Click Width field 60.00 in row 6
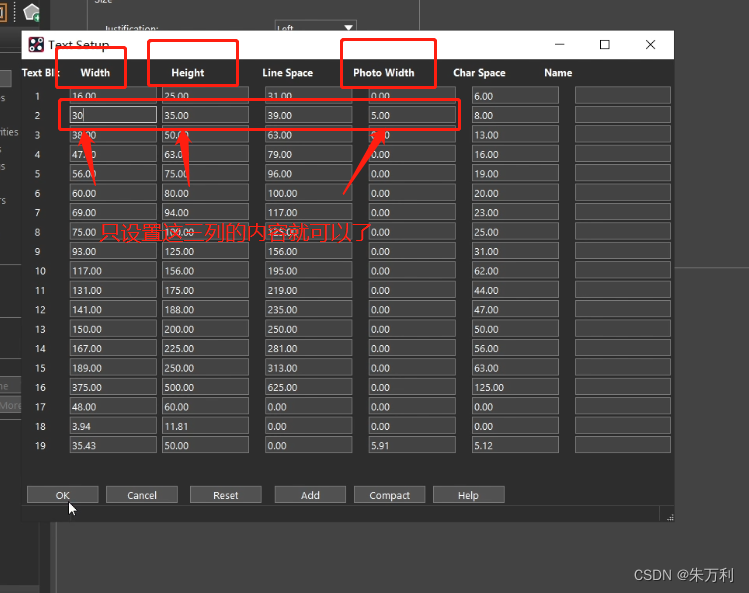 point(113,193)
